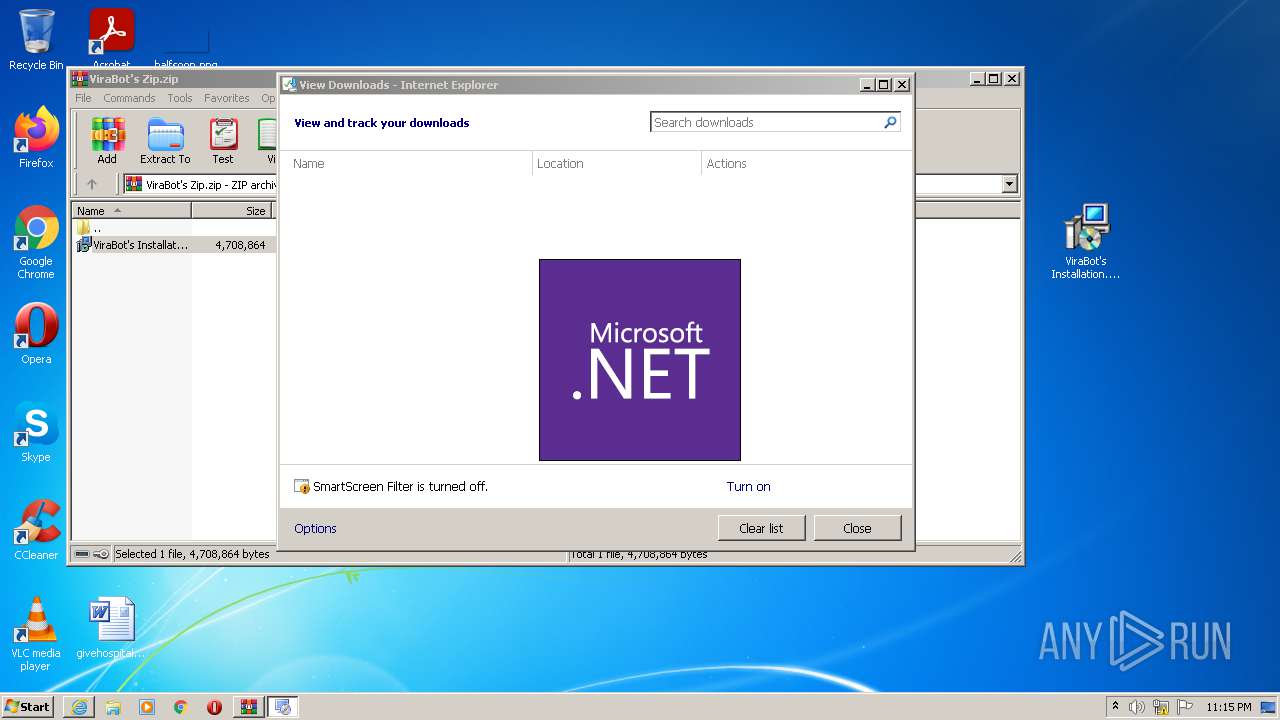Launch Skype from desktop
1280x720 pixels.
coord(36,432)
